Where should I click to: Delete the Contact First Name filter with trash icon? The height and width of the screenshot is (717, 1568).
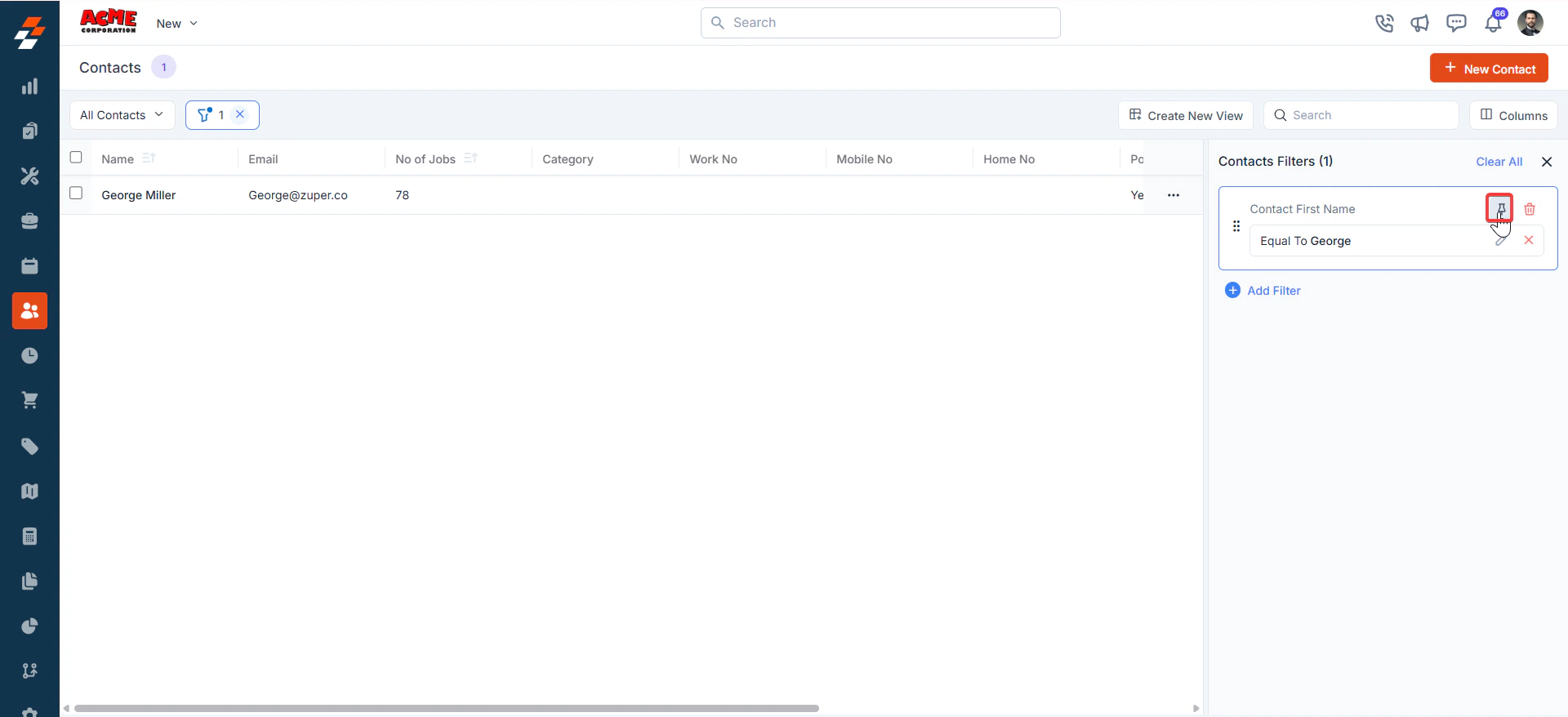click(x=1530, y=209)
